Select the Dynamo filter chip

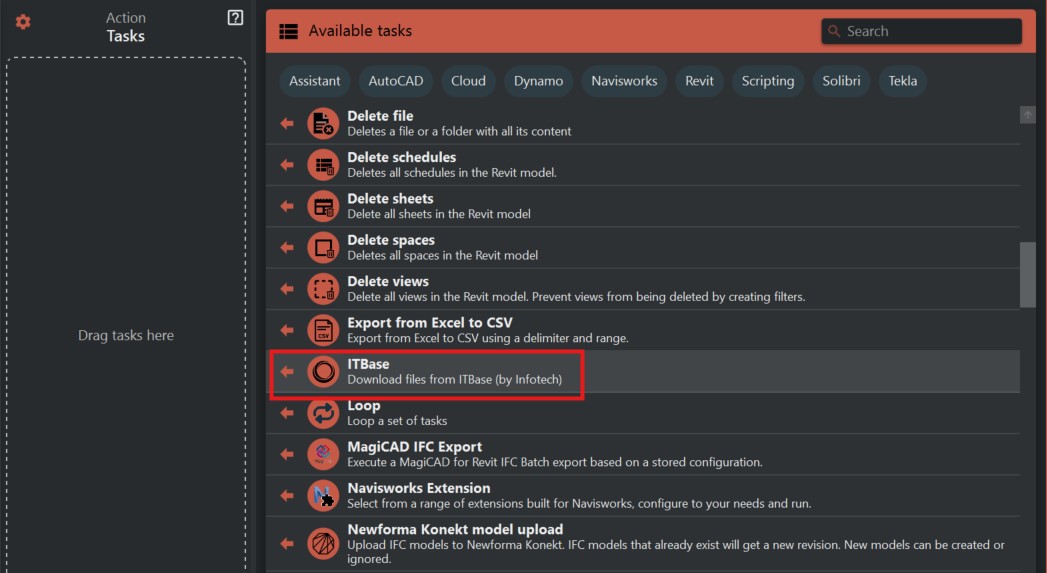click(538, 81)
